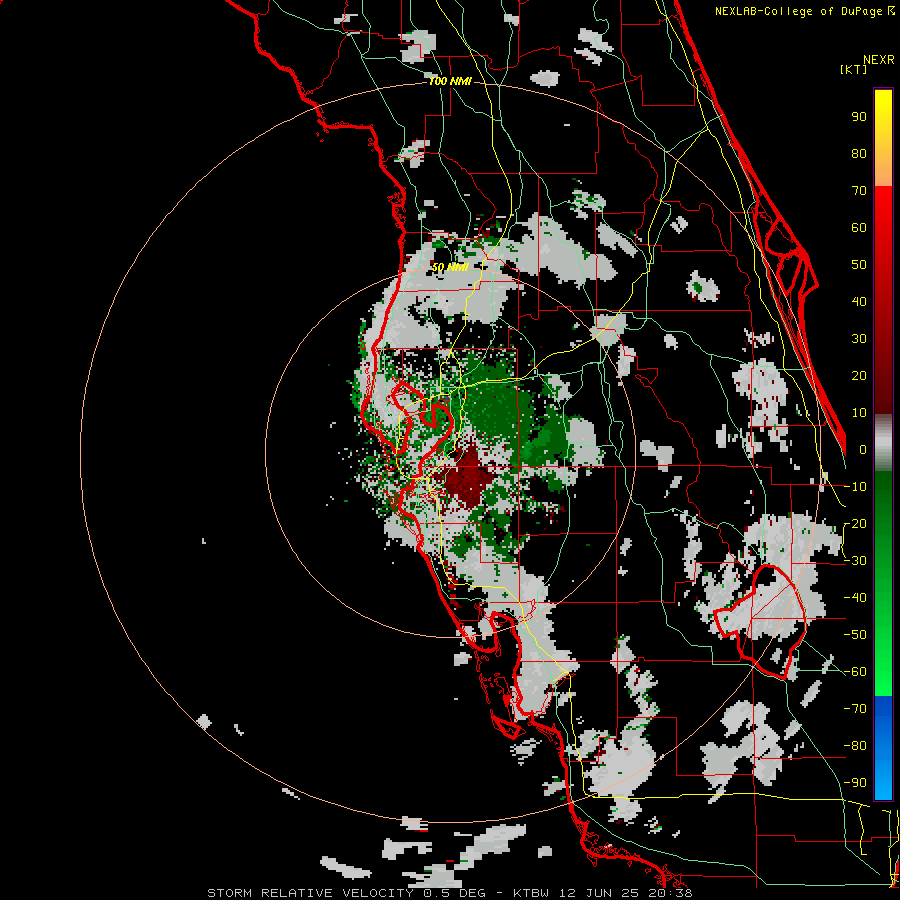Click the Storm Relative Velocity title caption

449,893
